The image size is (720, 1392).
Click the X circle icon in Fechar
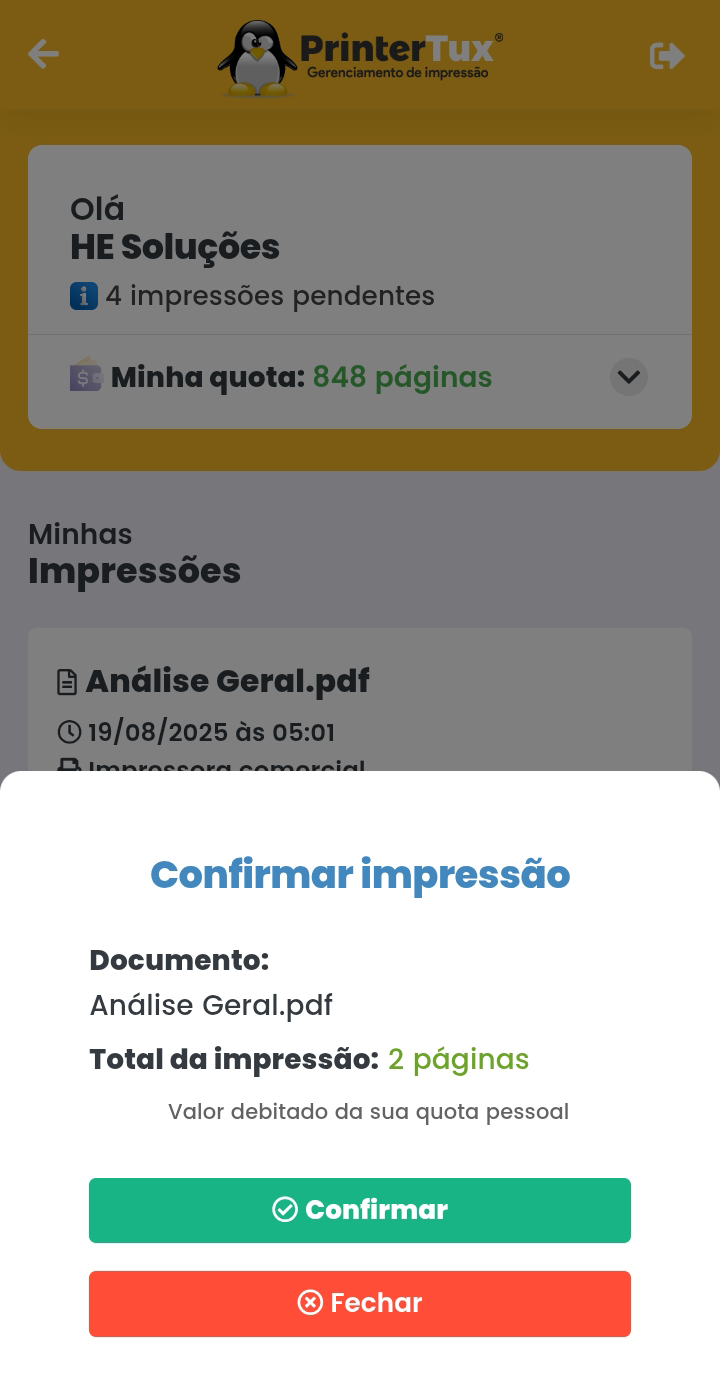(311, 1303)
